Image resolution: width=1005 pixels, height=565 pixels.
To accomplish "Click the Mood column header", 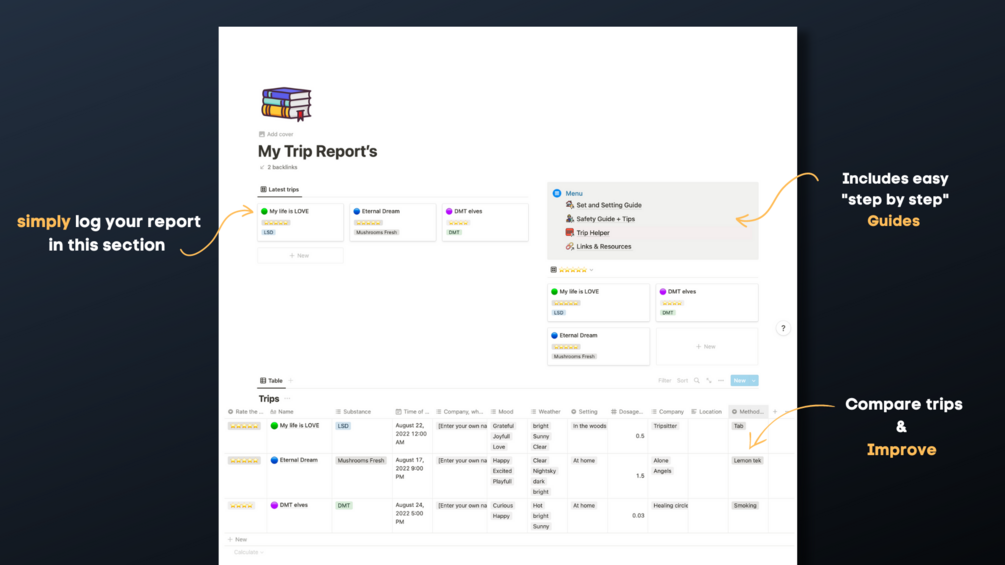I will 508,412.
